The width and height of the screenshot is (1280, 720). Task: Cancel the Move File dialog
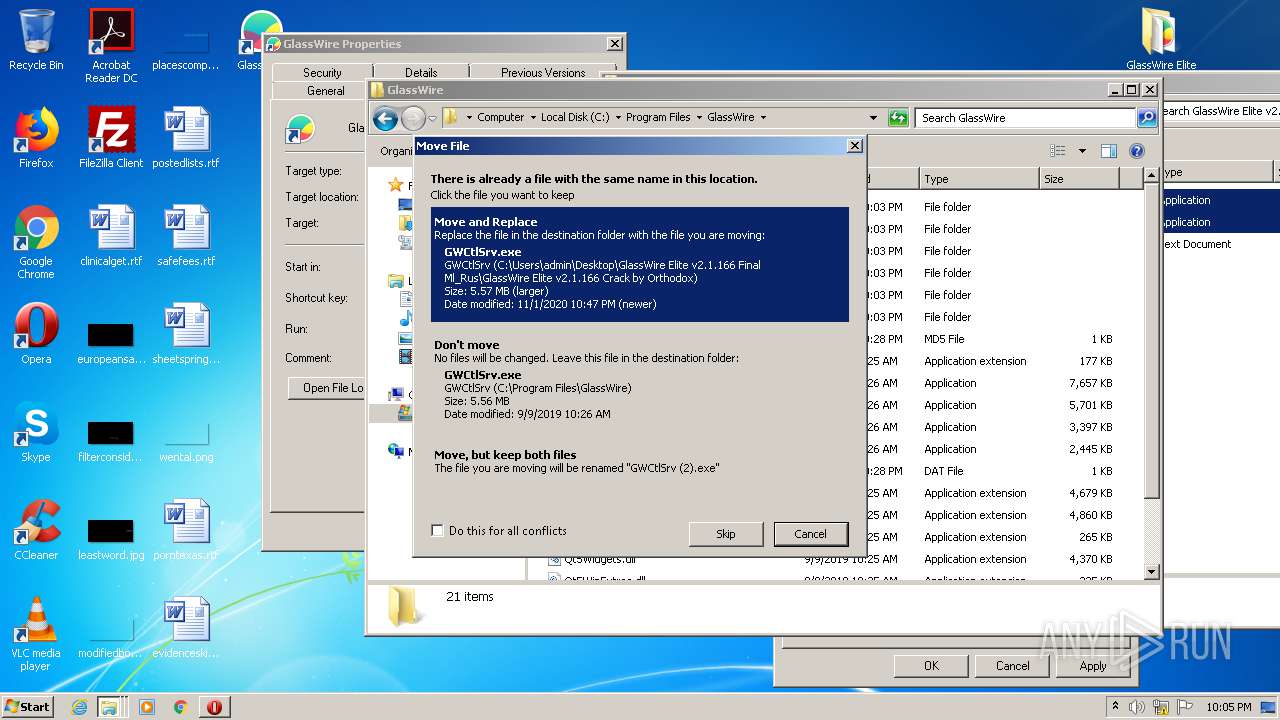810,534
